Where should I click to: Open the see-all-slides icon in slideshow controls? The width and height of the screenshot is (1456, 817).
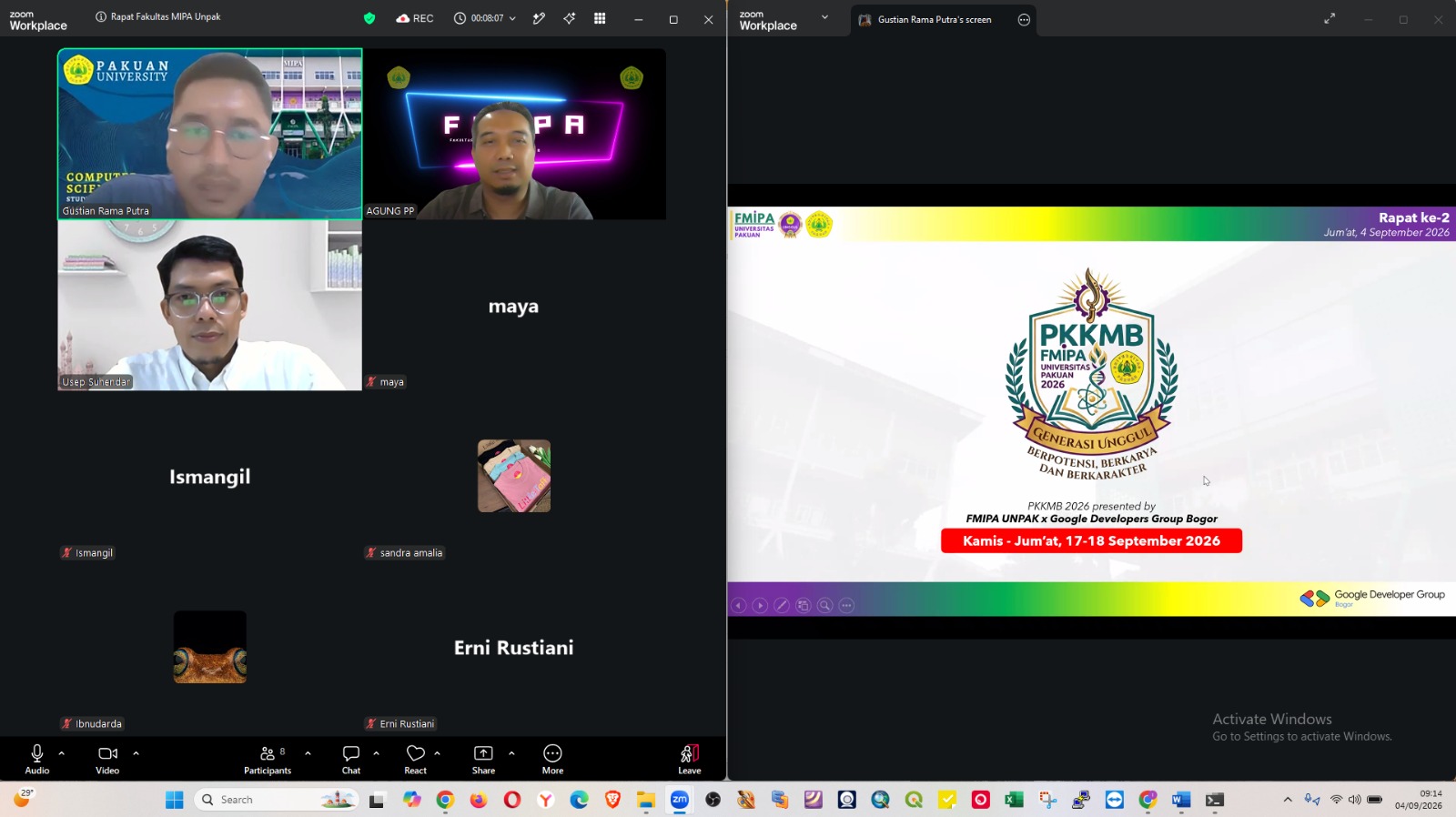coord(804,605)
